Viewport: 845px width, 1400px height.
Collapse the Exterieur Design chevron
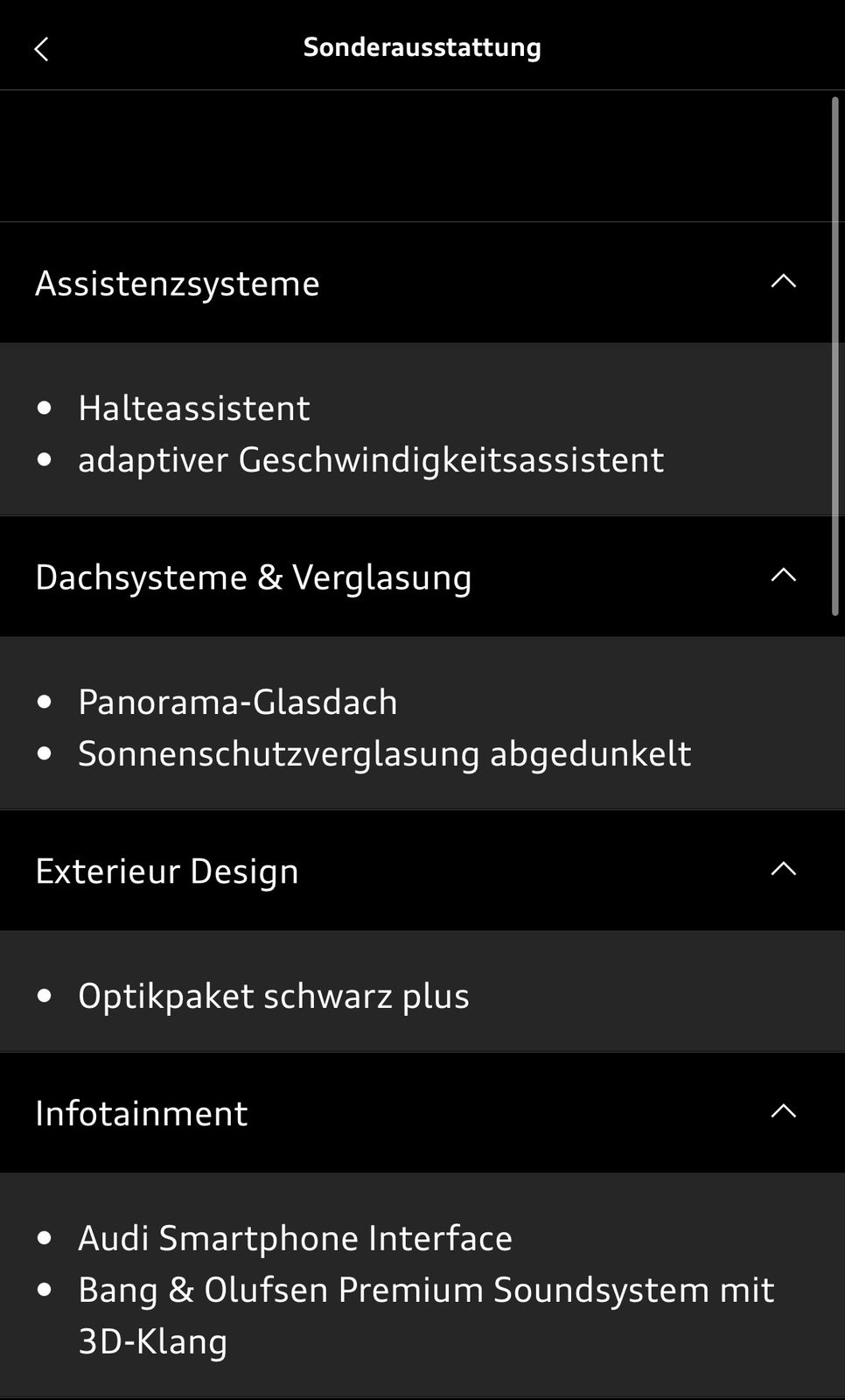coord(783,870)
